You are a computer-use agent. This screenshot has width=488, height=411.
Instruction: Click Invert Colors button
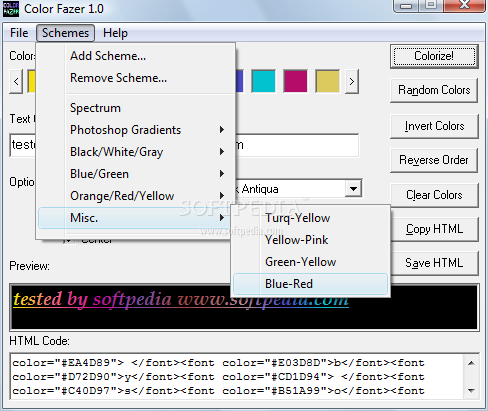point(434,126)
